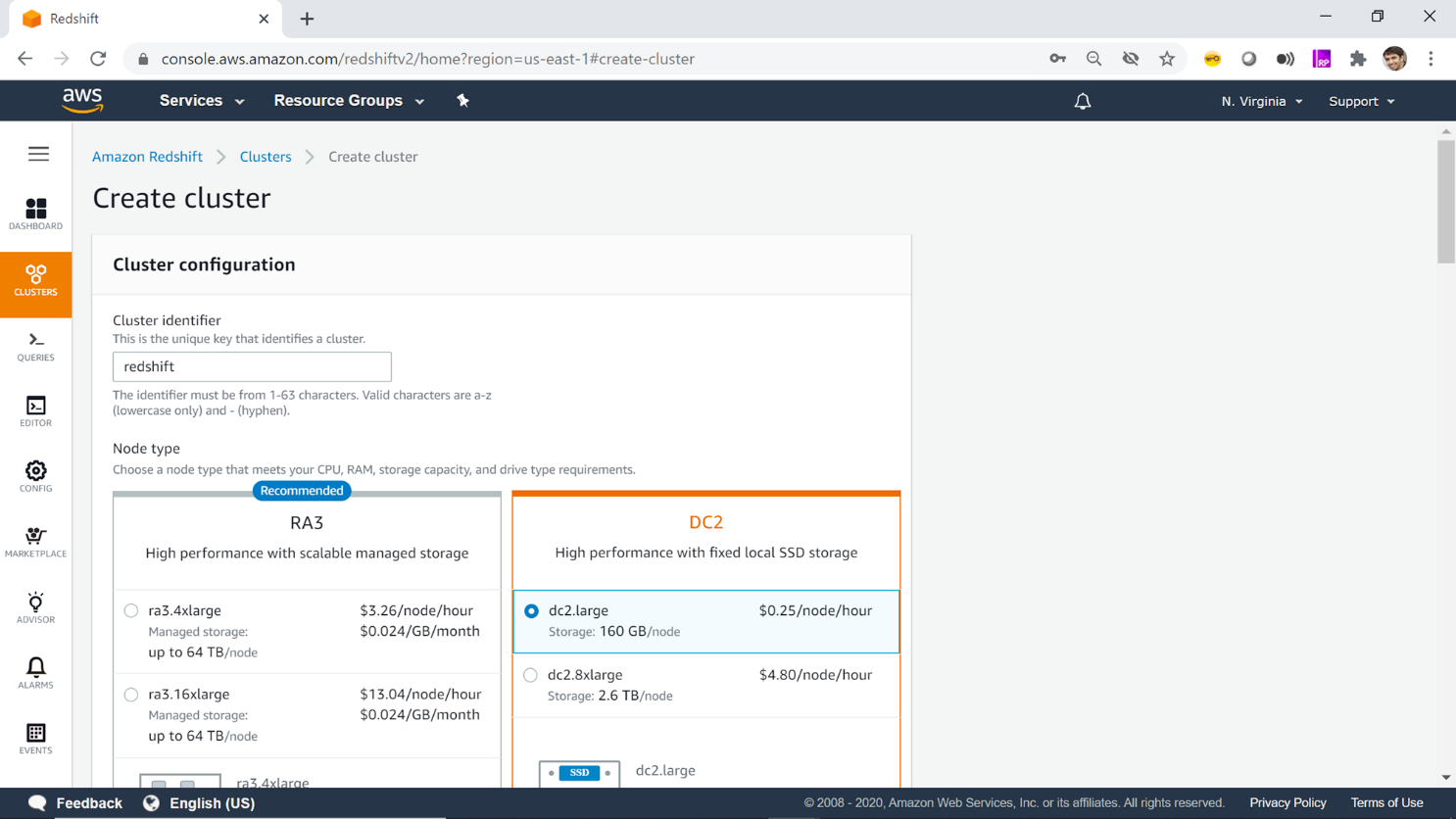Go to Clusters breadcrumb link
This screenshot has height=819, width=1456.
266,157
